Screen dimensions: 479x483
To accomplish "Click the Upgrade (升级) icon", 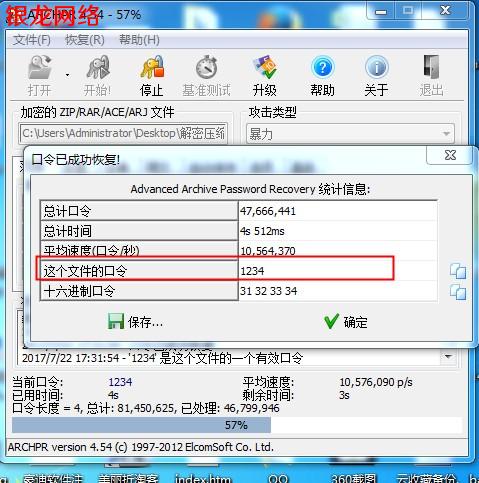I will (265, 67).
